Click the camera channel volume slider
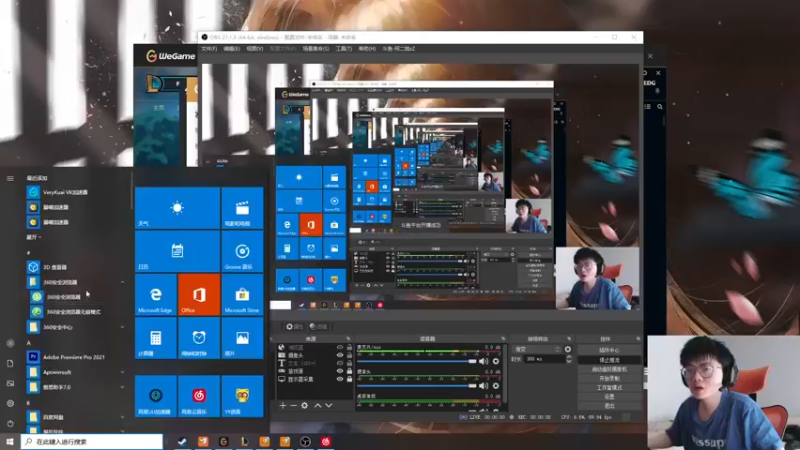The height and width of the screenshot is (450, 800). point(416,386)
